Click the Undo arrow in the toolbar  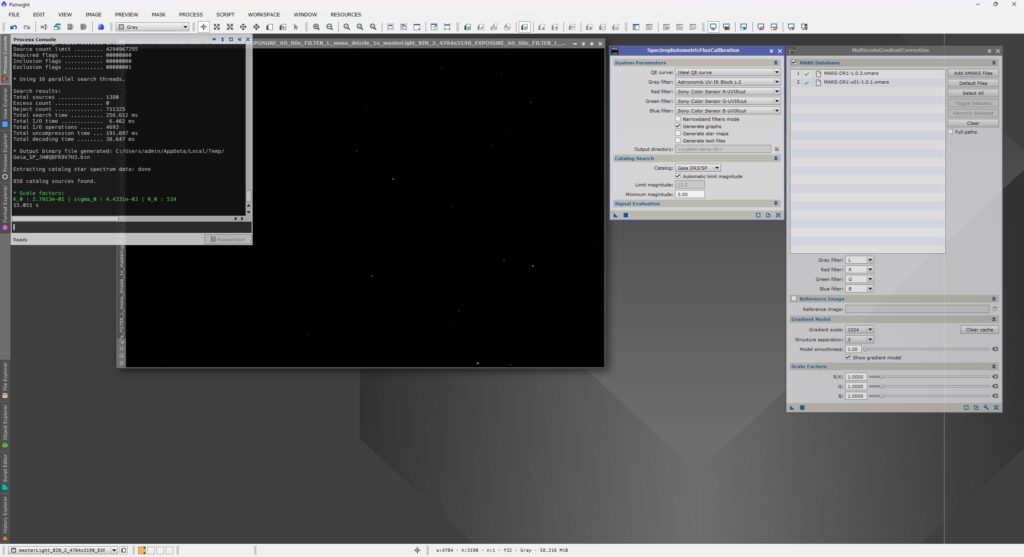(14, 27)
